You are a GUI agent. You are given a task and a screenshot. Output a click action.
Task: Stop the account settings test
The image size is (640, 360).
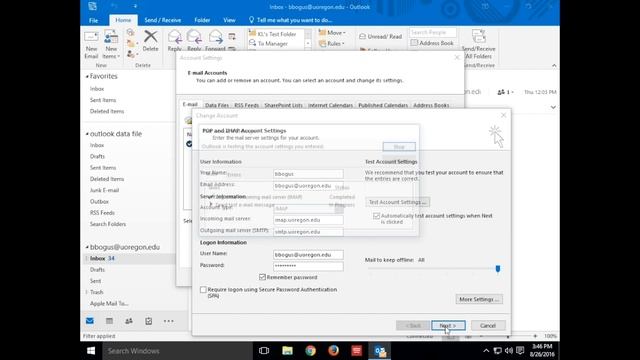[x=399, y=147]
